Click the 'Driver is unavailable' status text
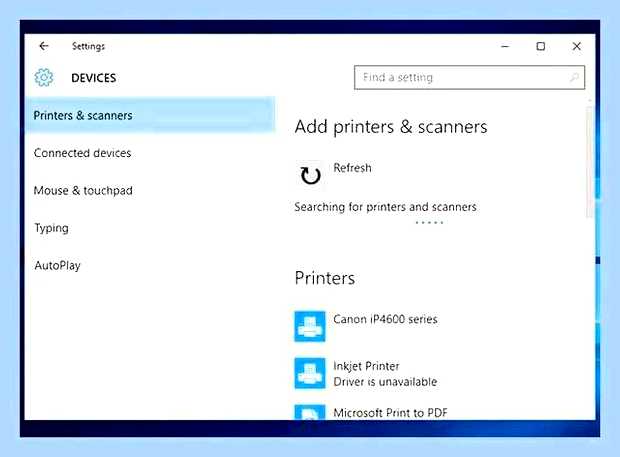 click(385, 382)
